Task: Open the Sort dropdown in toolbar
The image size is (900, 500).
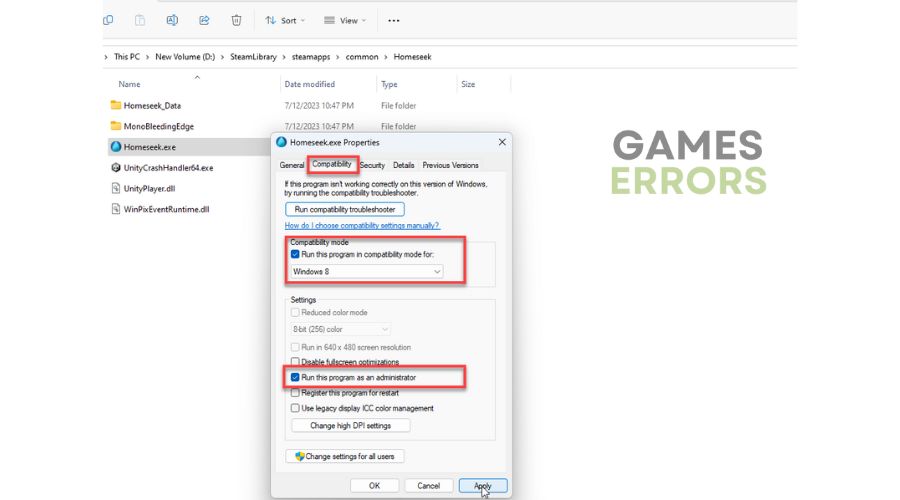Action: tap(285, 21)
